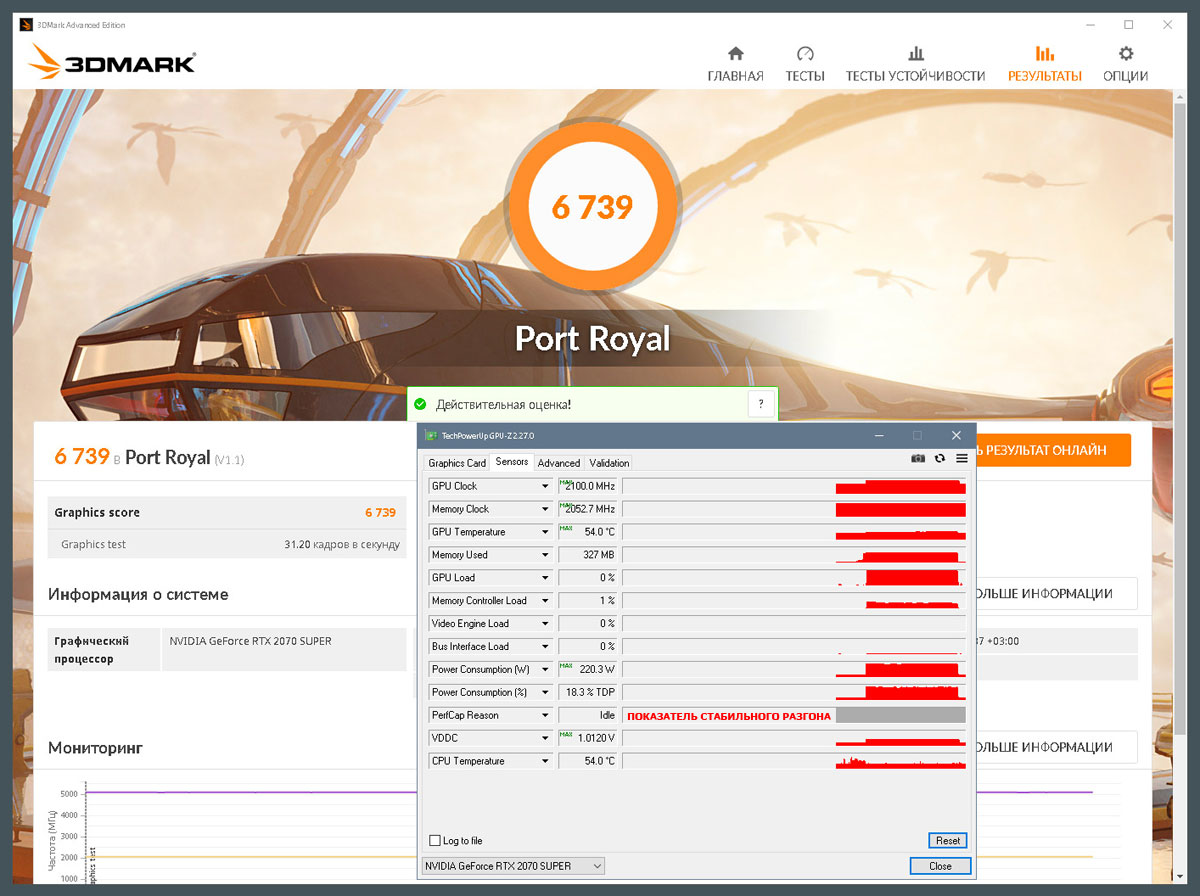Viewport: 1200px width, 896px height.
Task: Open the Video Engine Load dropdown
Action: (545, 624)
